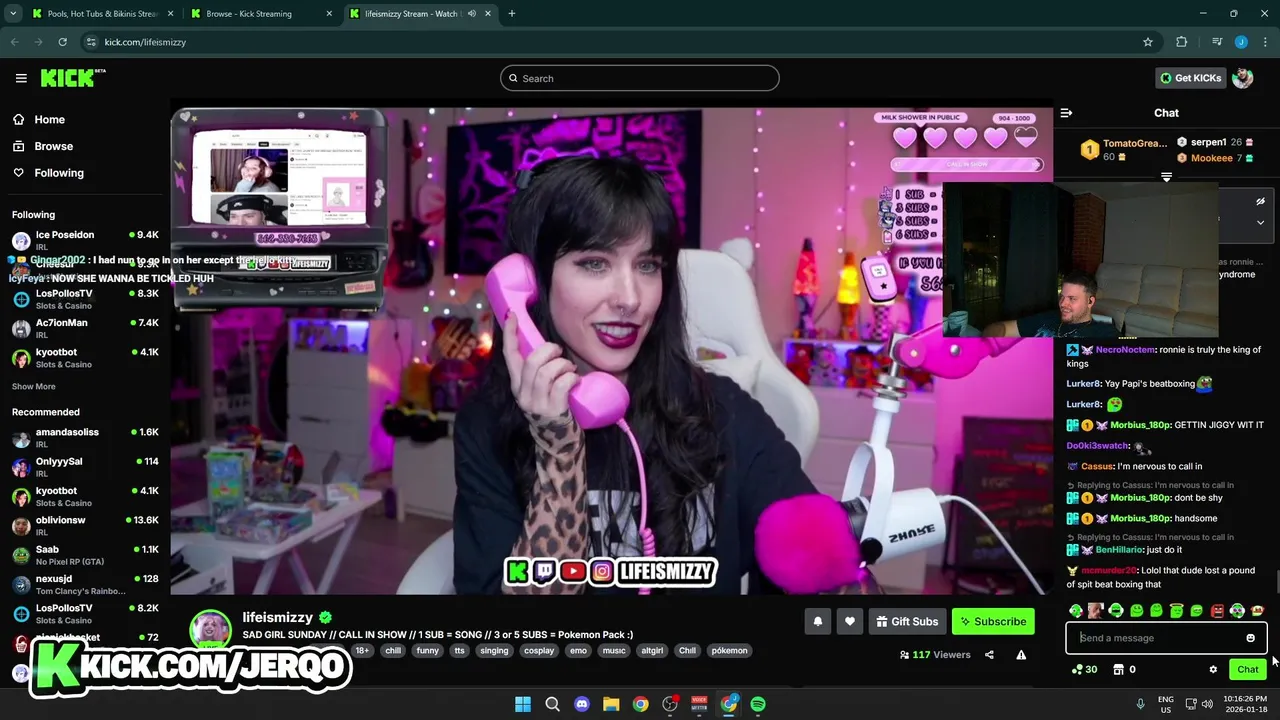The width and height of the screenshot is (1280, 720).
Task: Share the stream via share icon
Action: coord(989,655)
